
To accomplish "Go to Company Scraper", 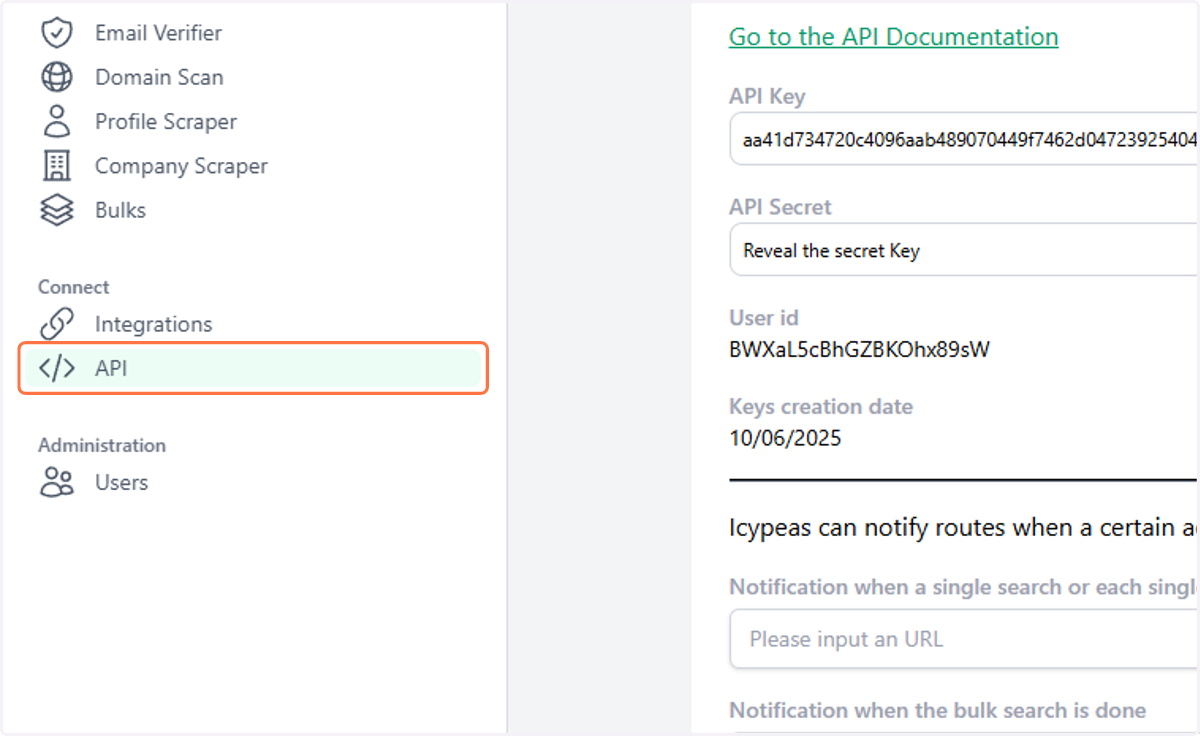I will pos(181,166).
